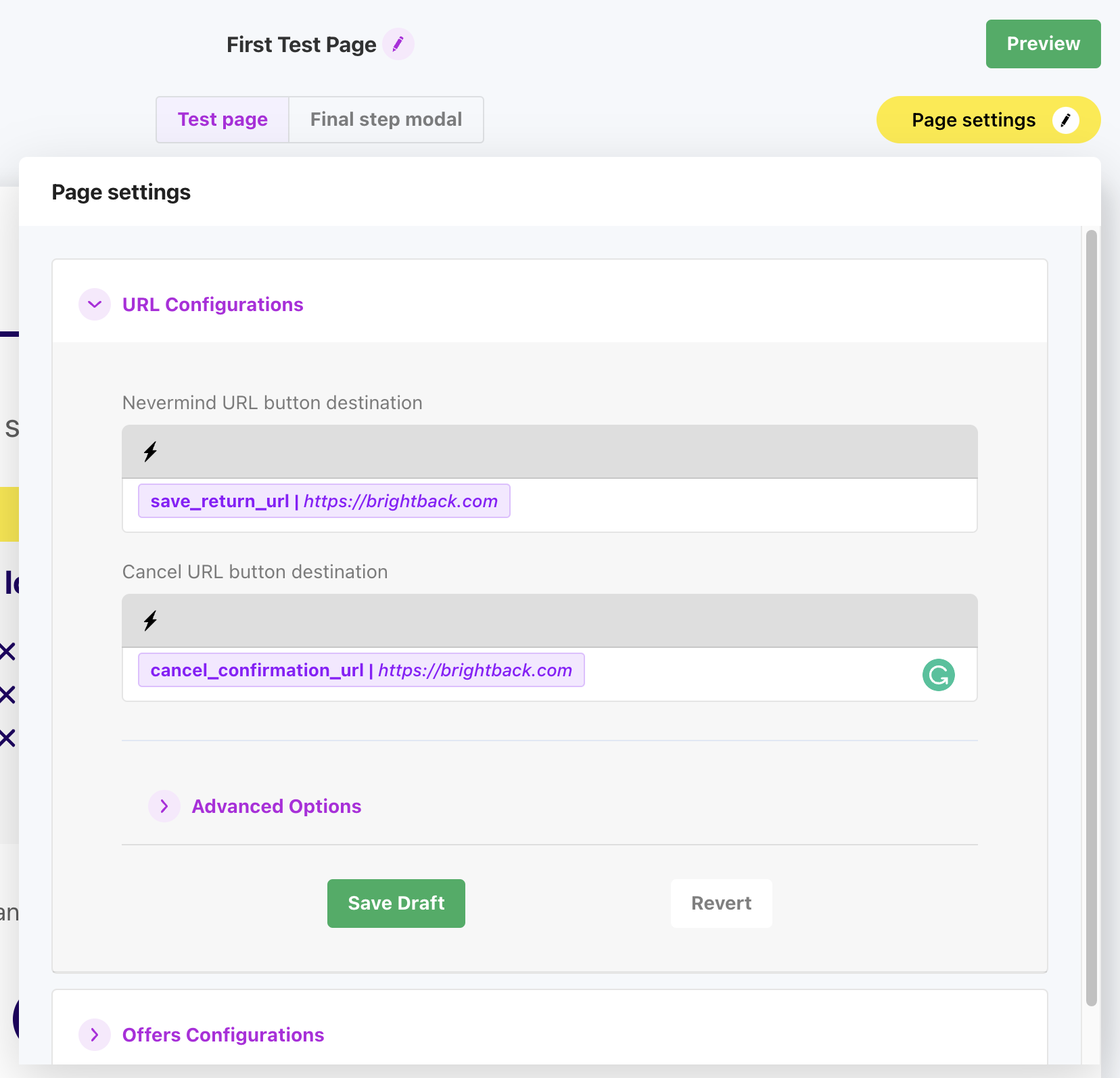The width and height of the screenshot is (1120, 1078).
Task: Click the pencil icon beside First Test Page
Action: coord(398,45)
